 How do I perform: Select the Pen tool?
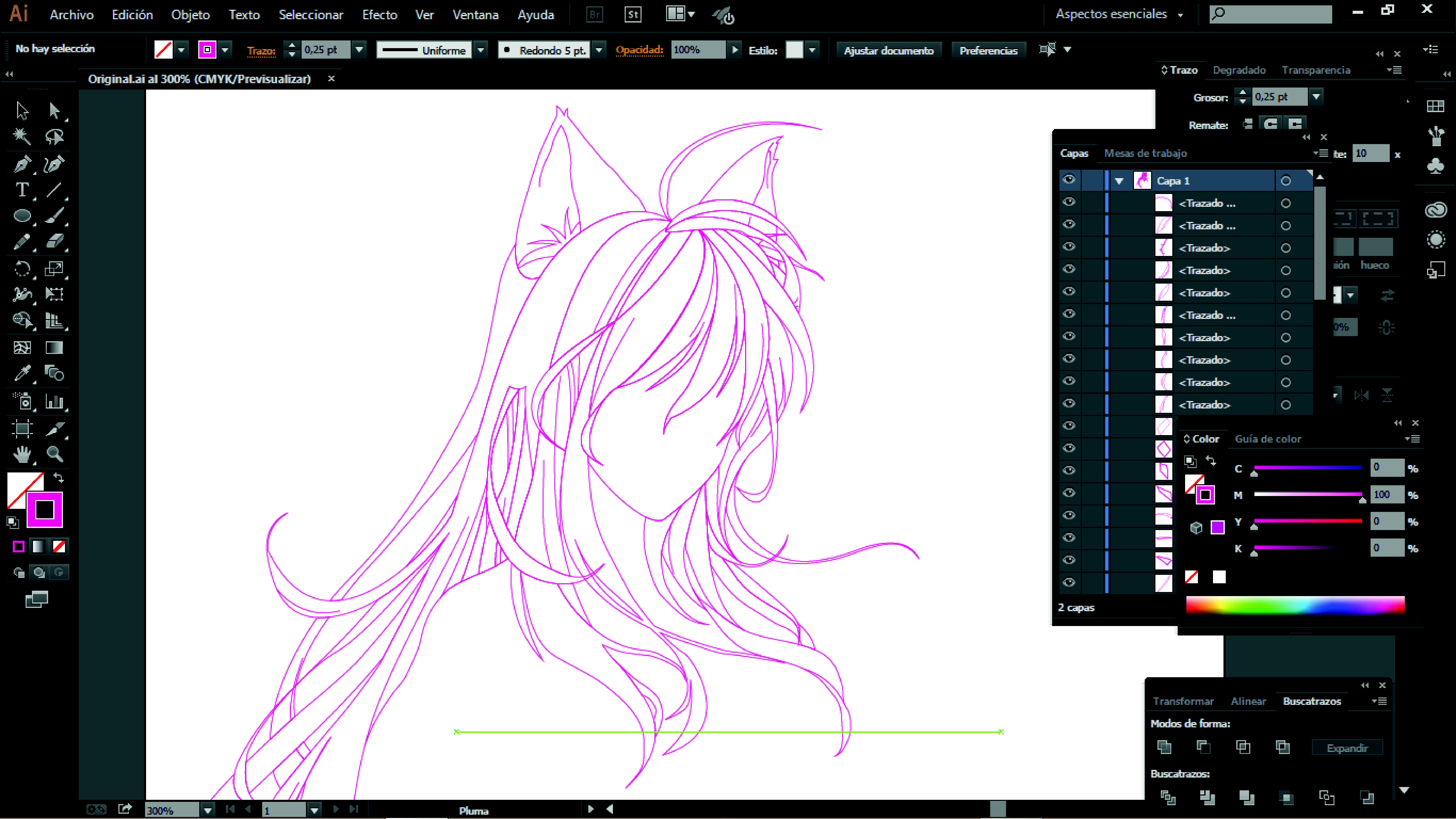(x=22, y=164)
